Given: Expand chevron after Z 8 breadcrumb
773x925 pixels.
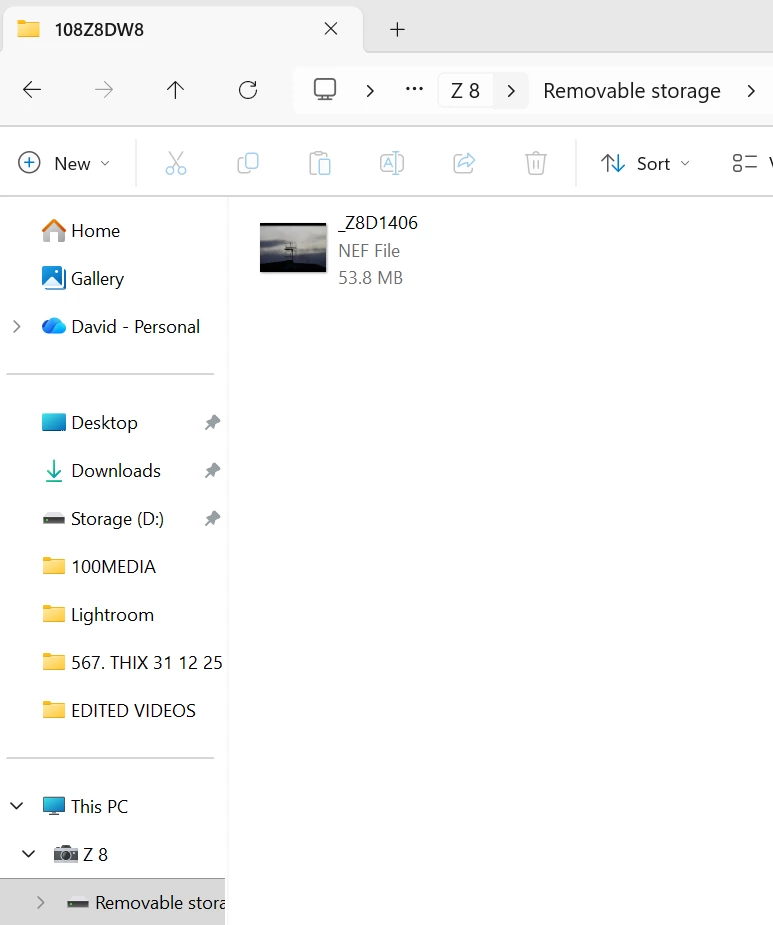Looking at the screenshot, I should pos(511,91).
